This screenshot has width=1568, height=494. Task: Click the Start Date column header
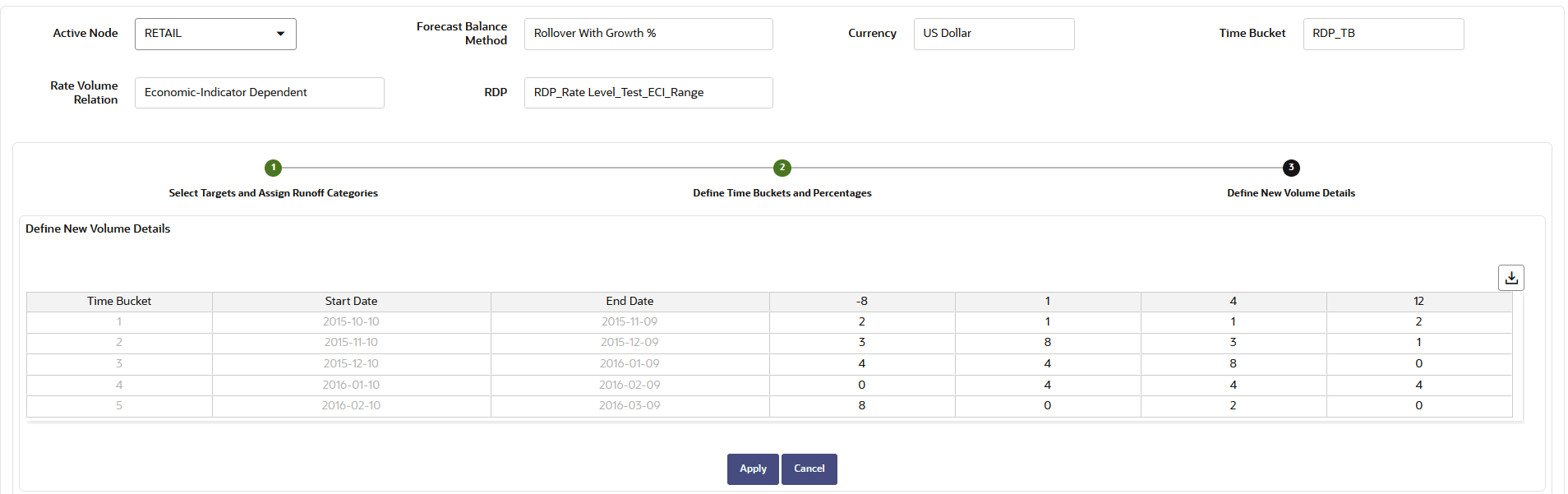tap(351, 302)
